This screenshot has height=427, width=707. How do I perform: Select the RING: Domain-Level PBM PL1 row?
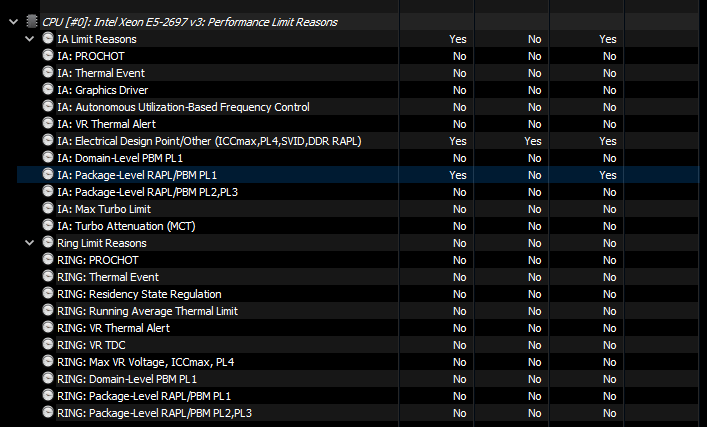click(x=127, y=379)
